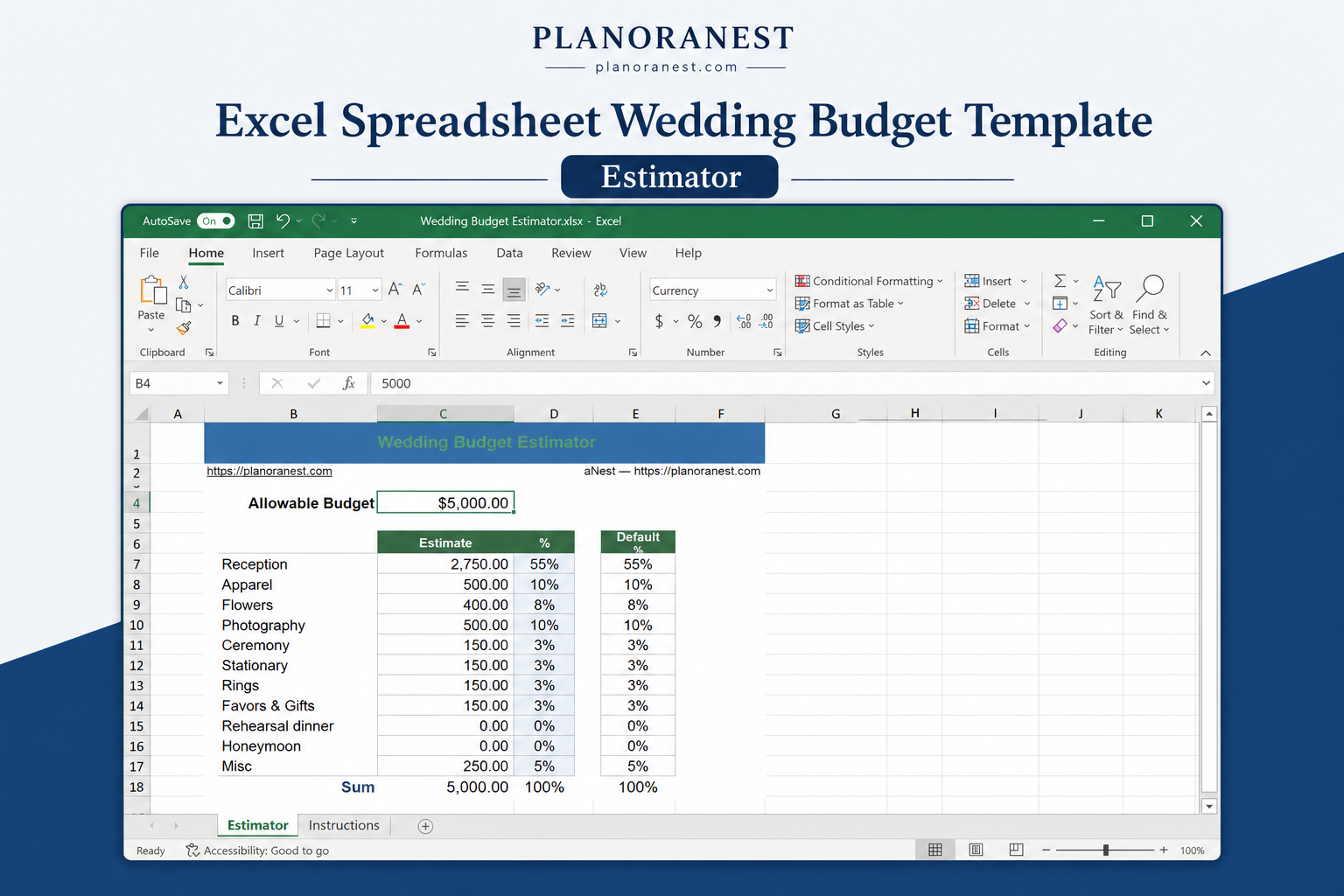Screen dimensions: 1344x896
Task: Expand the formula bar chevron
Action: coord(1206,383)
